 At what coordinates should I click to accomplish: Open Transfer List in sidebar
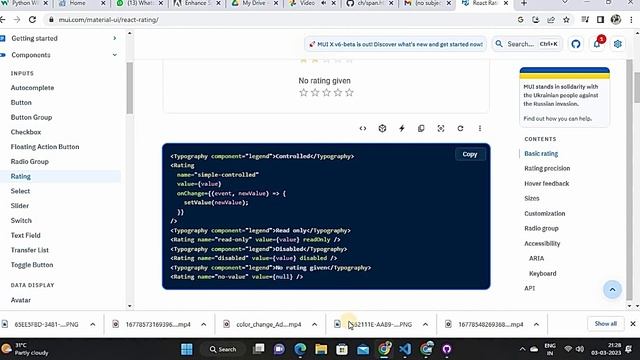tap(29, 250)
